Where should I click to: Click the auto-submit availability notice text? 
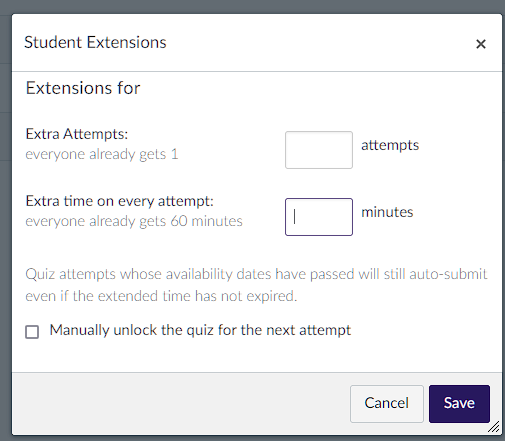click(256, 285)
